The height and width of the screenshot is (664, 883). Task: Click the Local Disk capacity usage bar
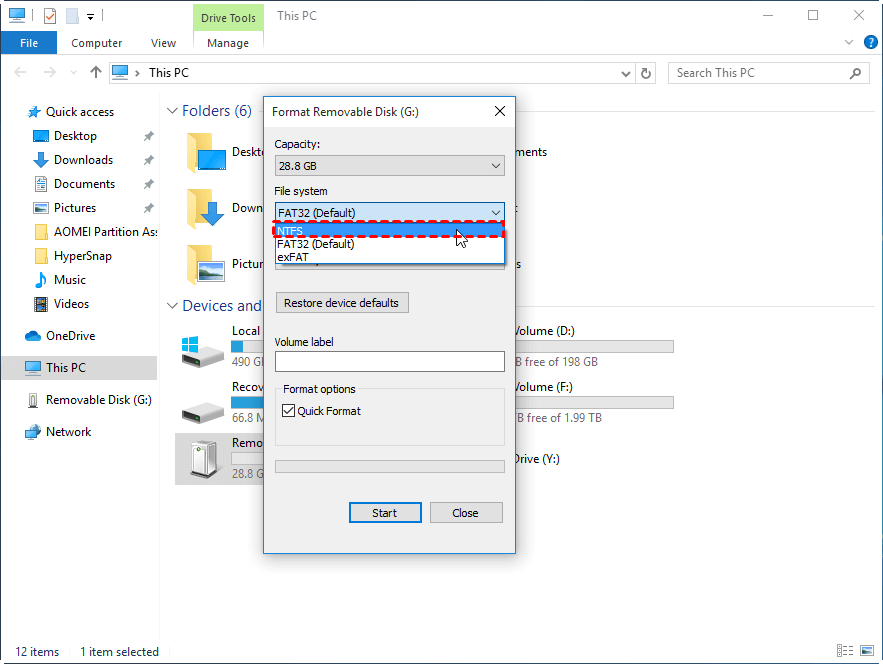pos(245,346)
